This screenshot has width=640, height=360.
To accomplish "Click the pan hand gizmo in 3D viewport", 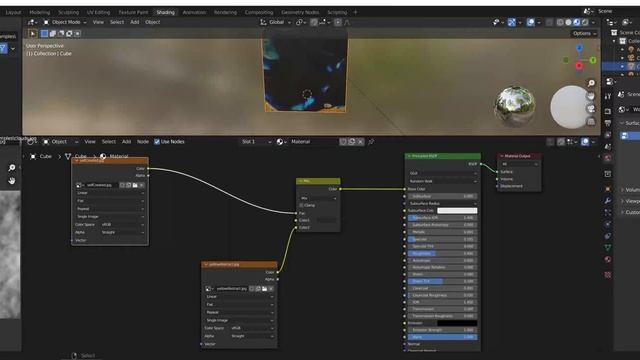I will tap(591, 96).
